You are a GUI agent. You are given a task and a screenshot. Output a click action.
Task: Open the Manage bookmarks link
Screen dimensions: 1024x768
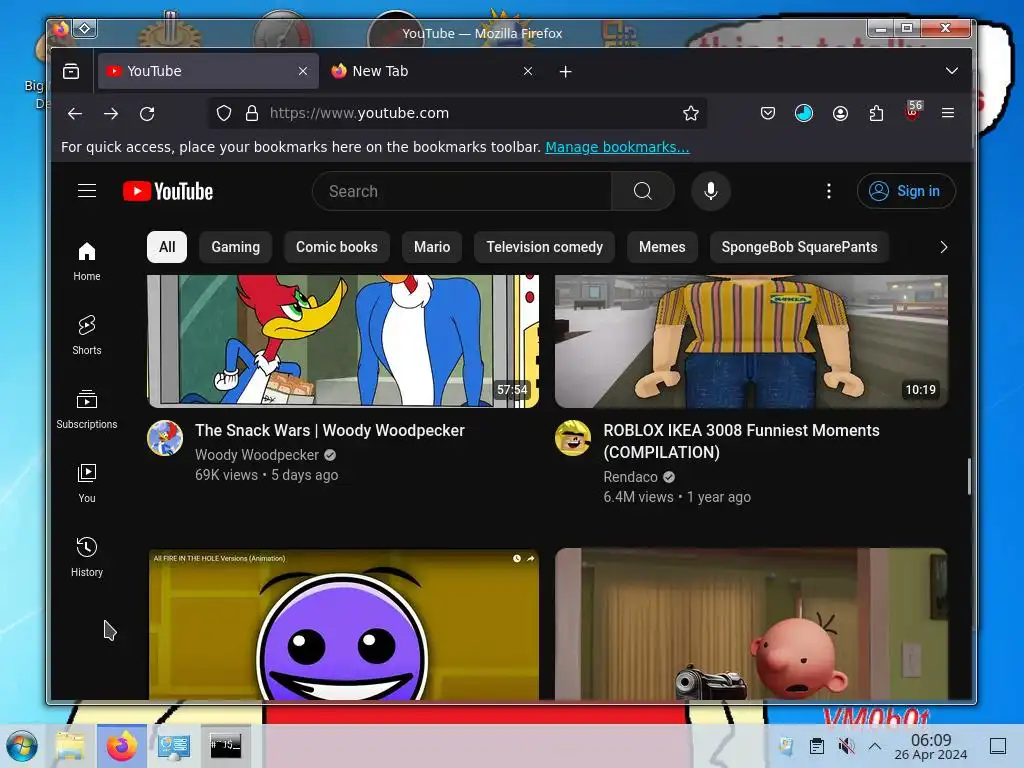[x=617, y=147]
